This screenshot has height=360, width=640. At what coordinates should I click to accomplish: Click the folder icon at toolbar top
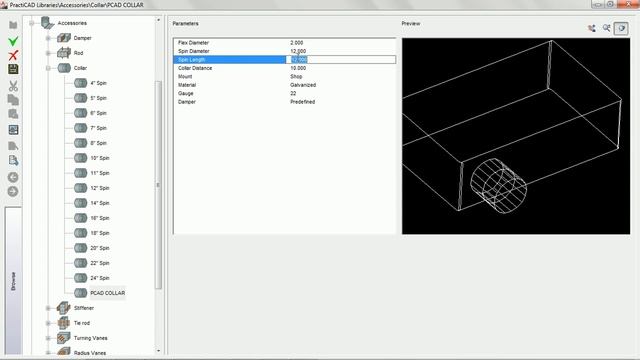(x=13, y=25)
